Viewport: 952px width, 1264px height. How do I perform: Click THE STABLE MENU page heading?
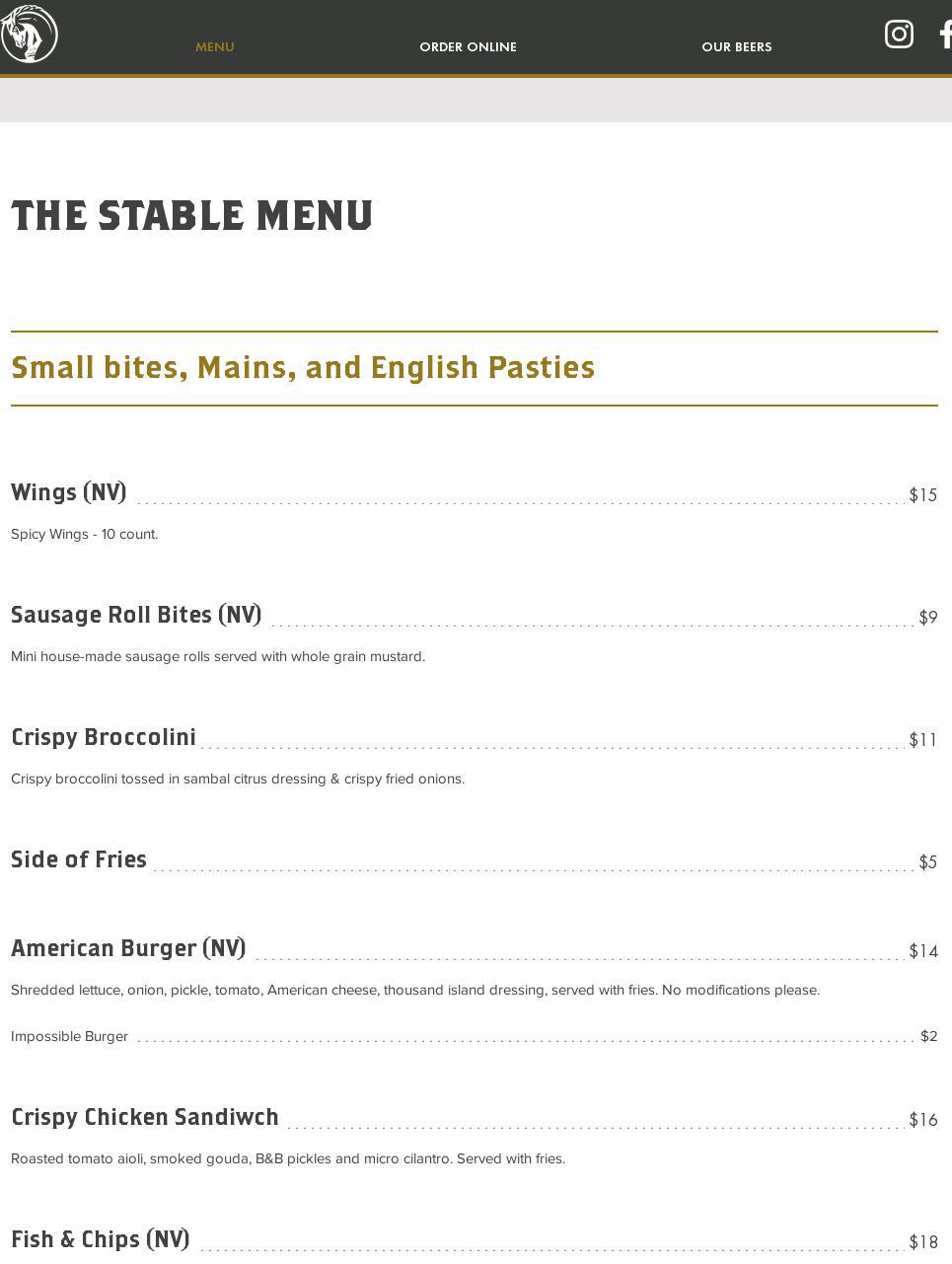point(192,215)
